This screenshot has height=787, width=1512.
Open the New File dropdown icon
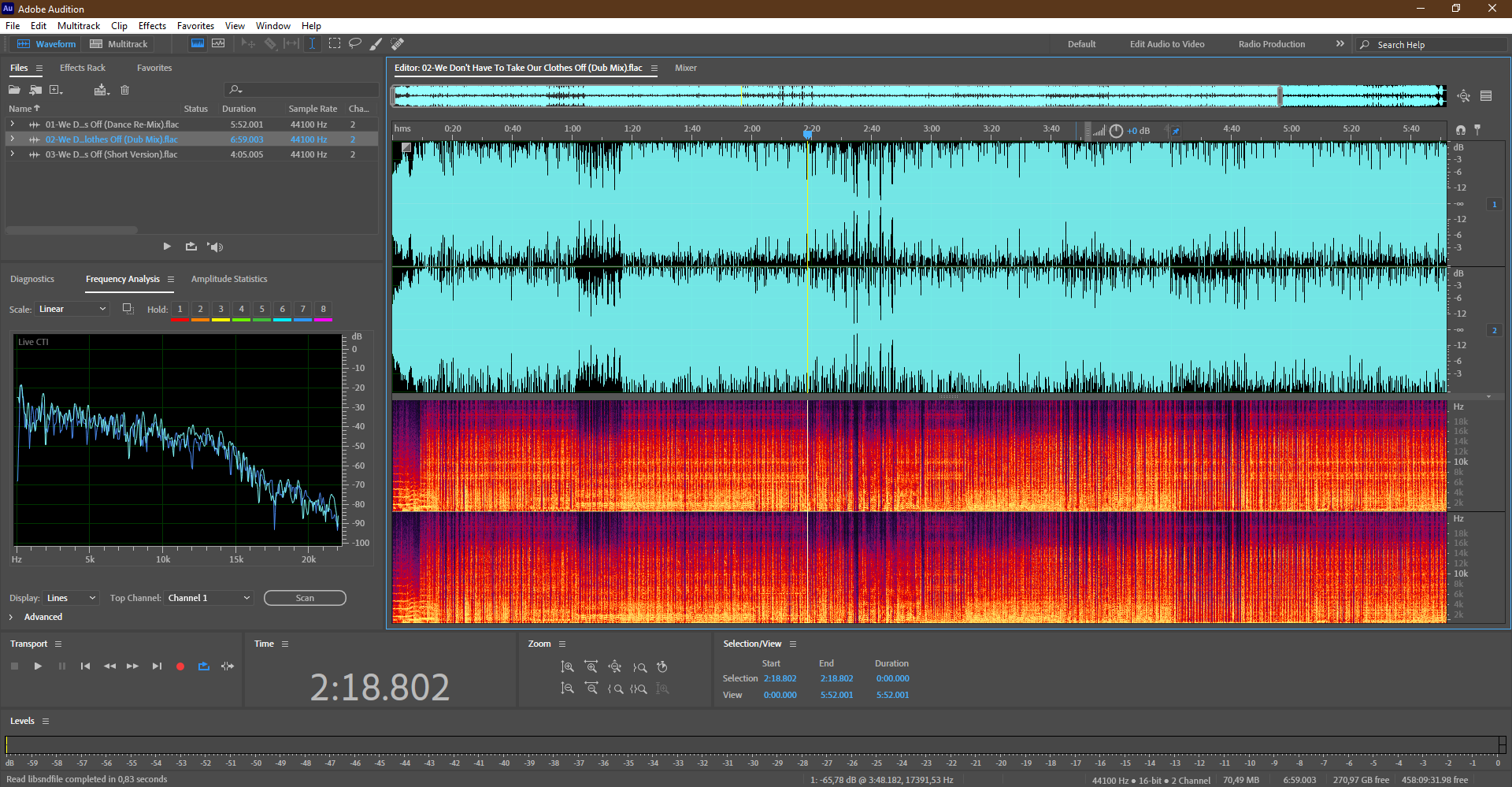56,90
